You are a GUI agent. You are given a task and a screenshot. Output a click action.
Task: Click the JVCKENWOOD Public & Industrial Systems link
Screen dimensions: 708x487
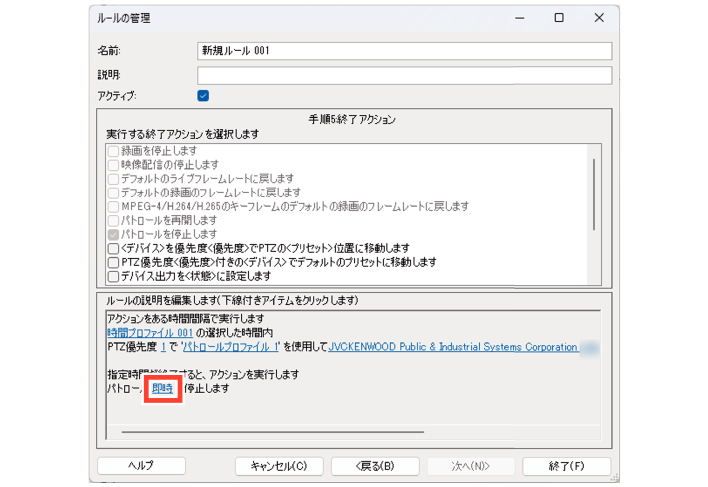452,347
